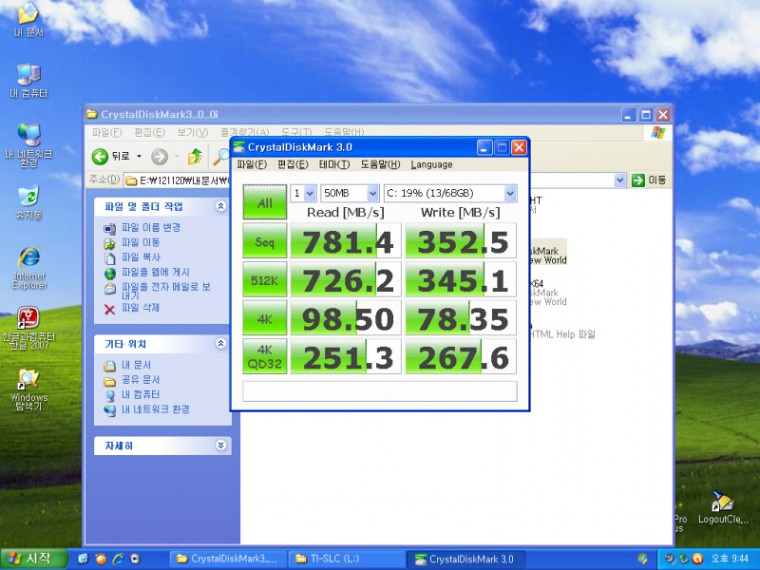Open CrystalDiskMark 파일(F) menu

pos(252,164)
